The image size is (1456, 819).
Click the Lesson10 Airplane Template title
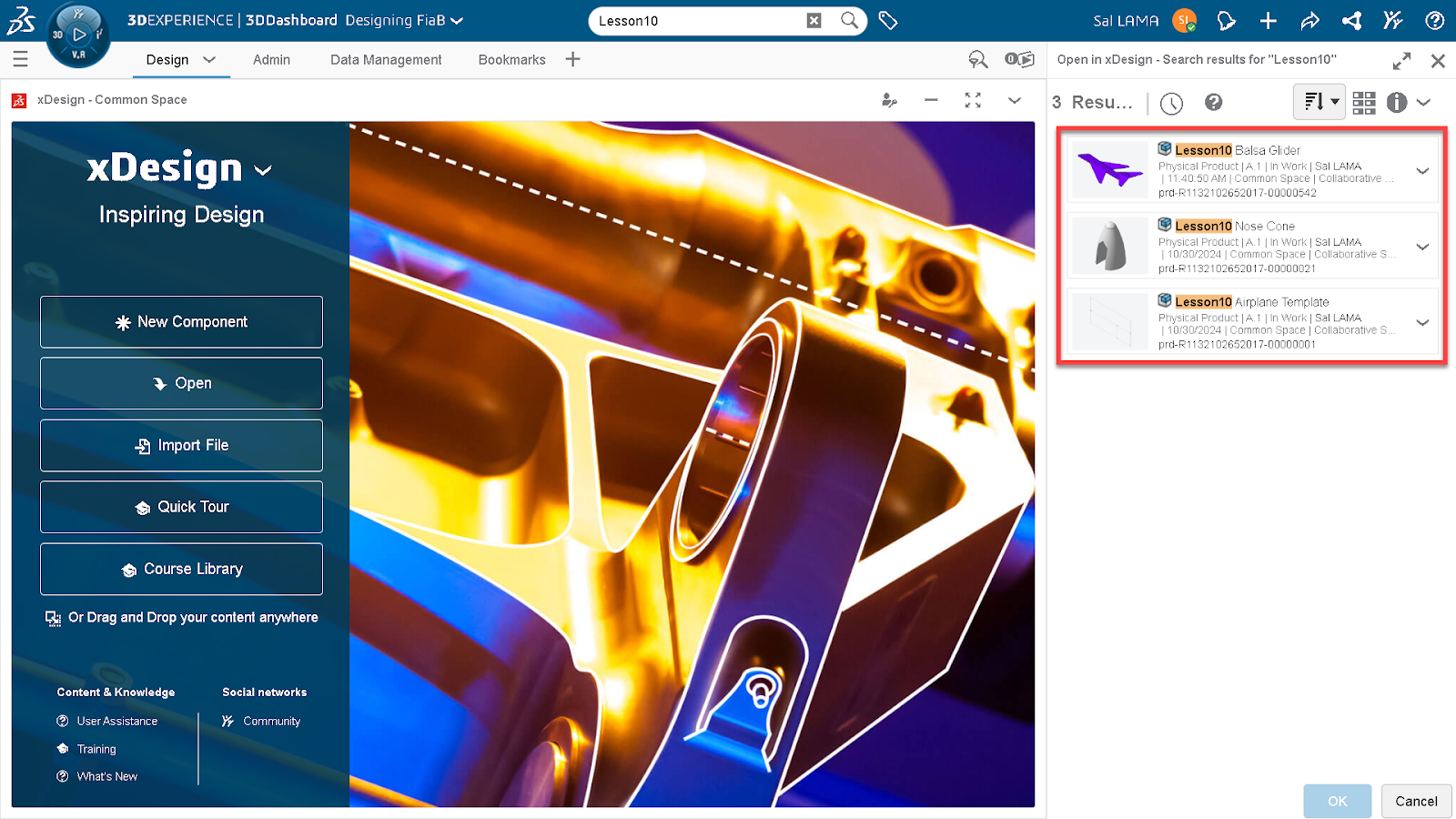point(1252,301)
